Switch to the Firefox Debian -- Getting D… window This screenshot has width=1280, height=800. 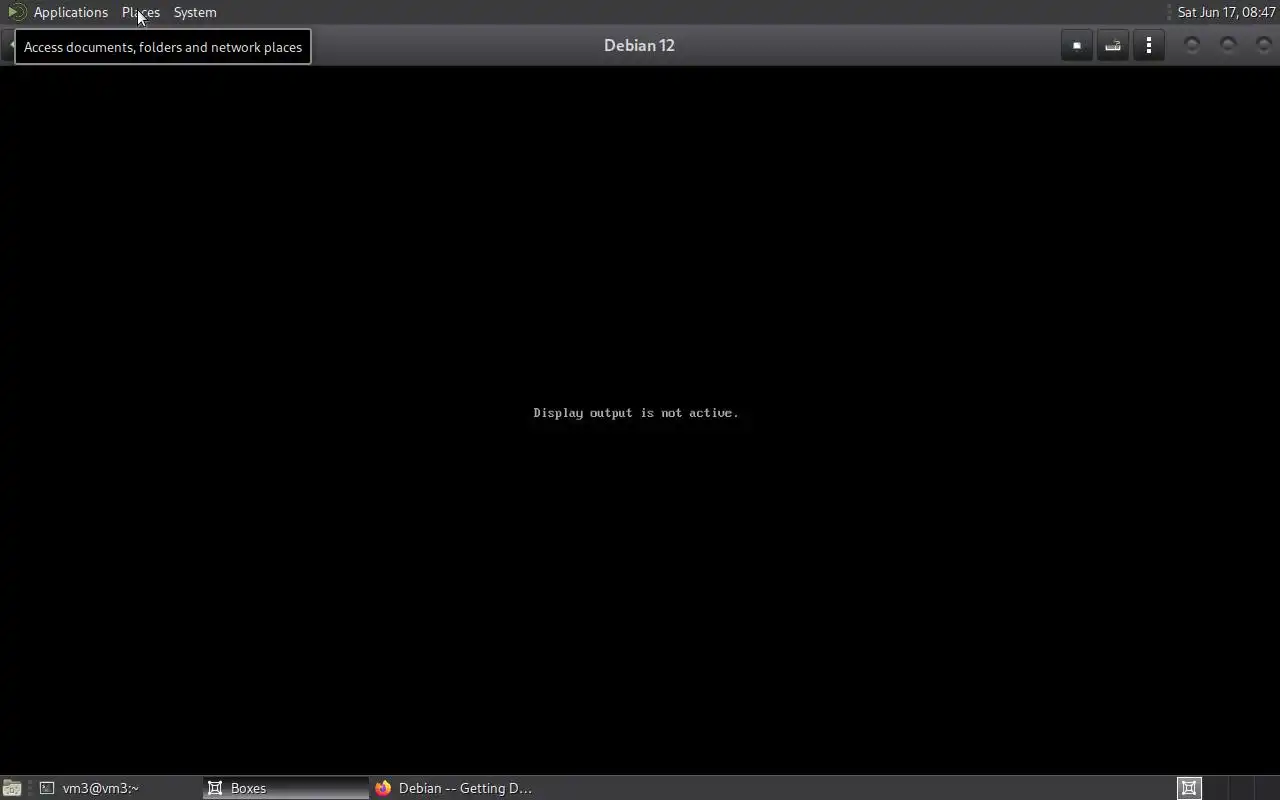[x=453, y=788]
